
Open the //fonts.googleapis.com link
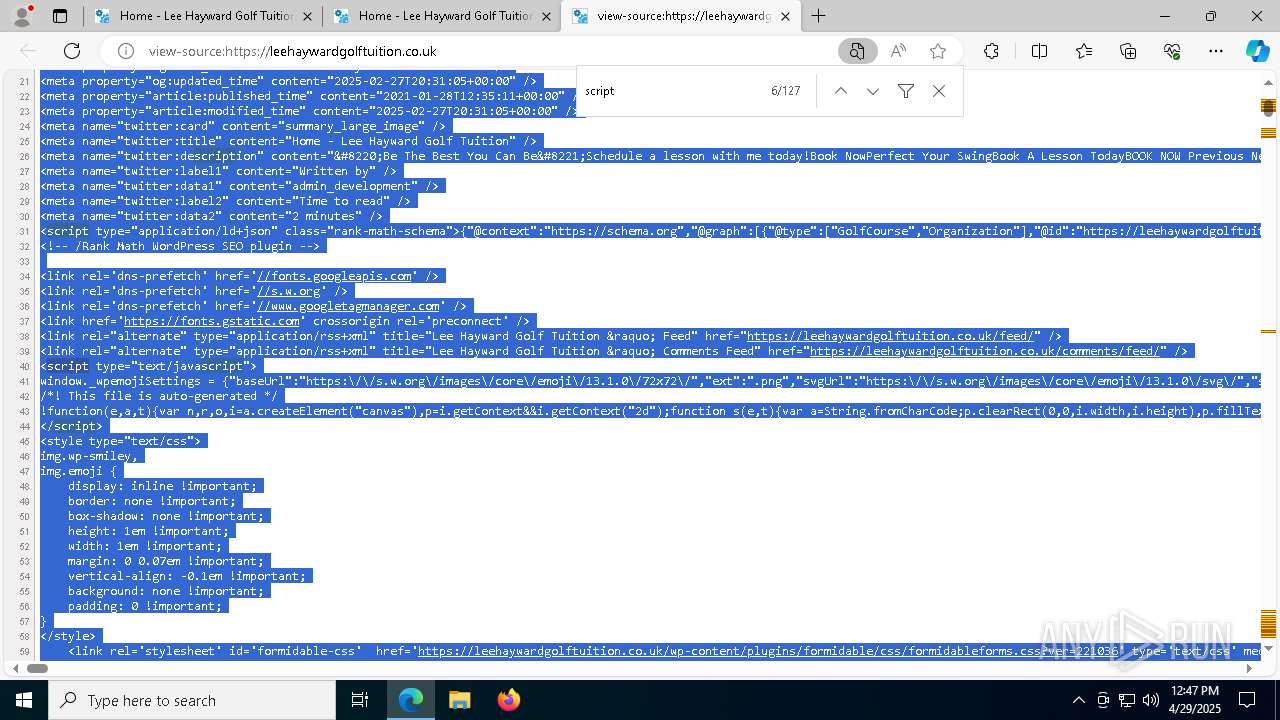coord(334,276)
